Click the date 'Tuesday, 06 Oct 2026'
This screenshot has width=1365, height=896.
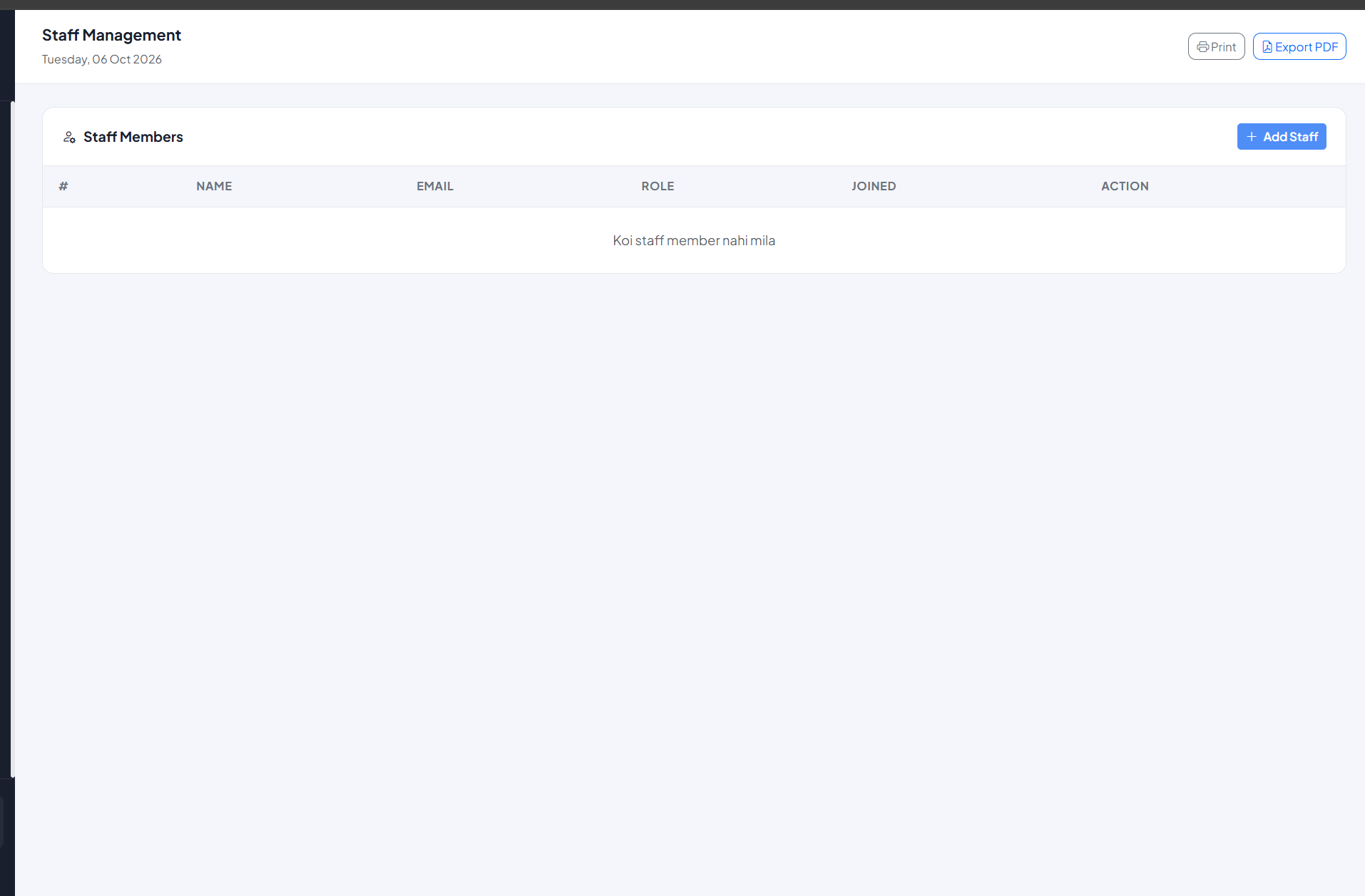click(x=102, y=59)
